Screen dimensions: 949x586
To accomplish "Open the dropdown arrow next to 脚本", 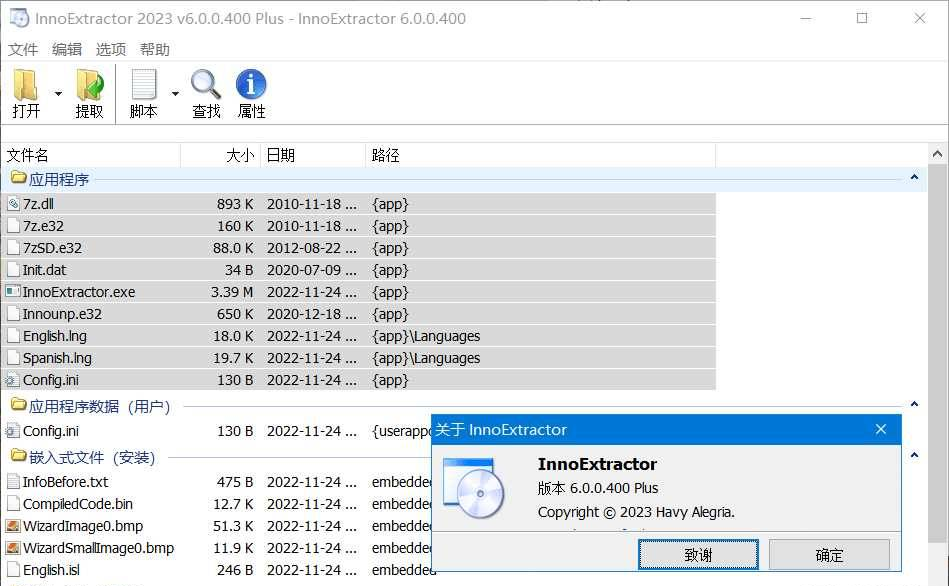I will point(175,93).
